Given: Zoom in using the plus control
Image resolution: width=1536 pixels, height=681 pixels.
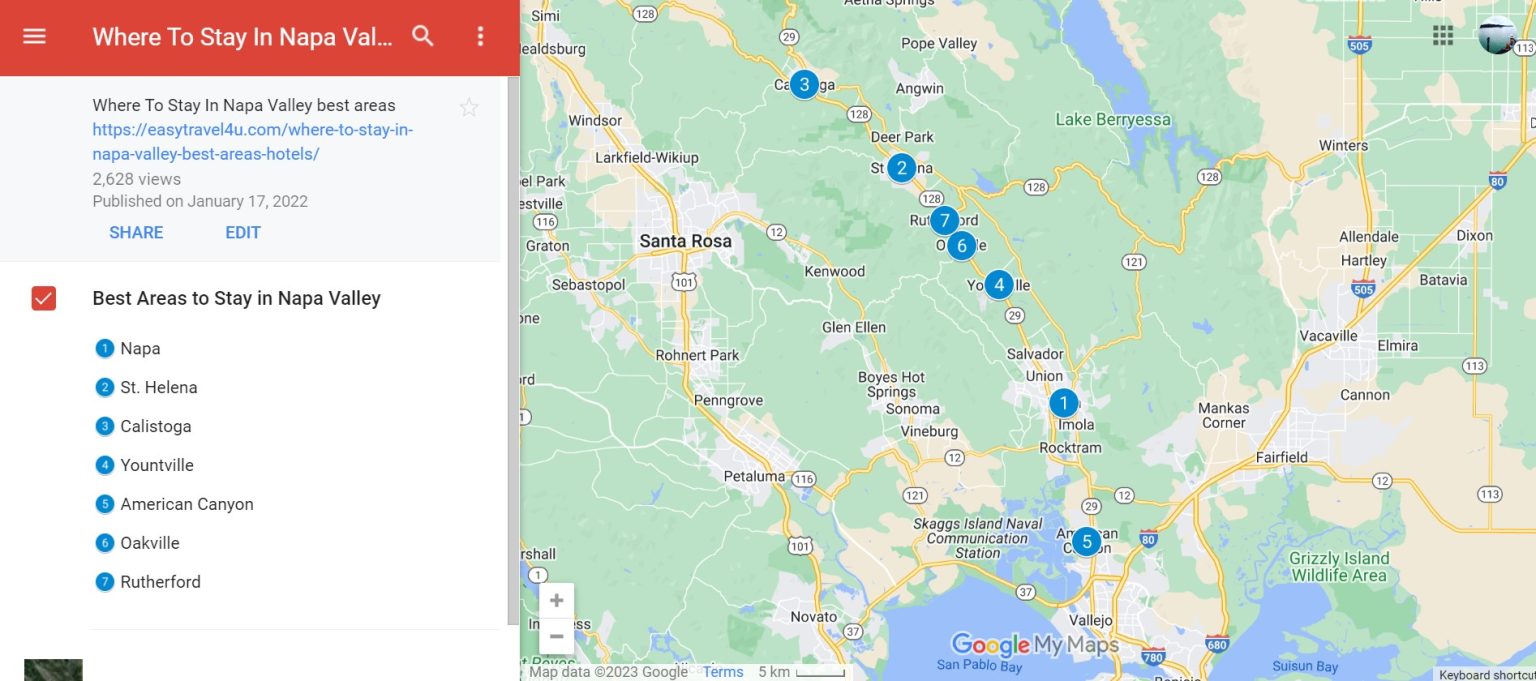Looking at the screenshot, I should 556,600.
